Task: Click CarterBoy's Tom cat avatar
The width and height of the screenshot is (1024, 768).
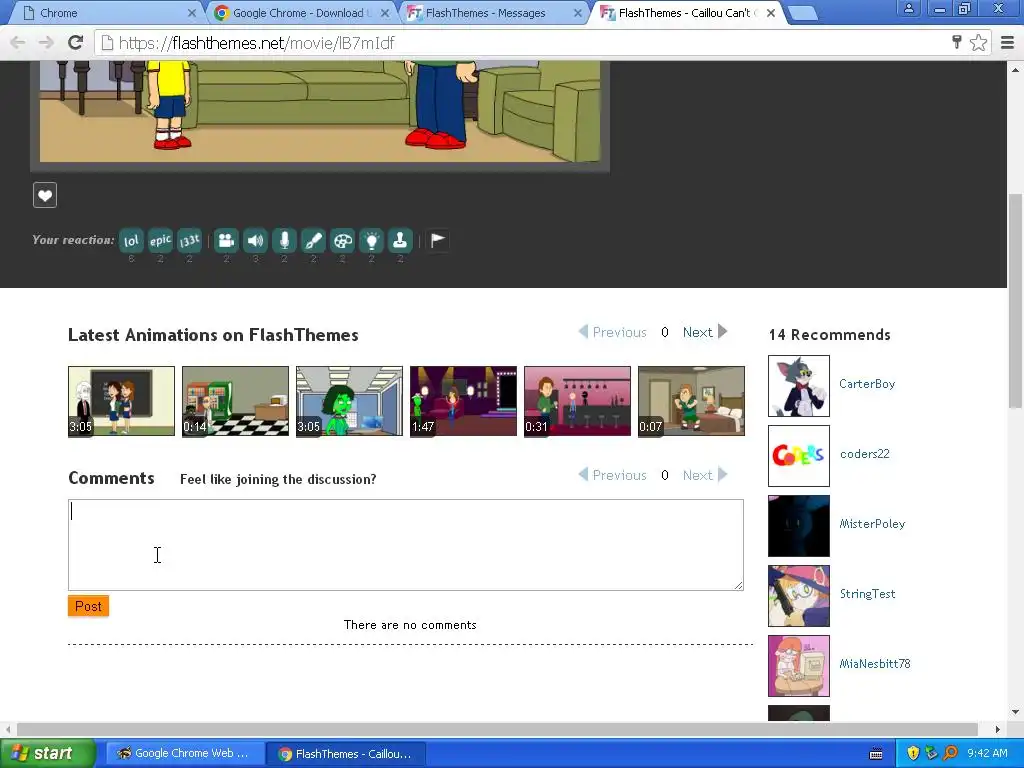Action: (799, 386)
